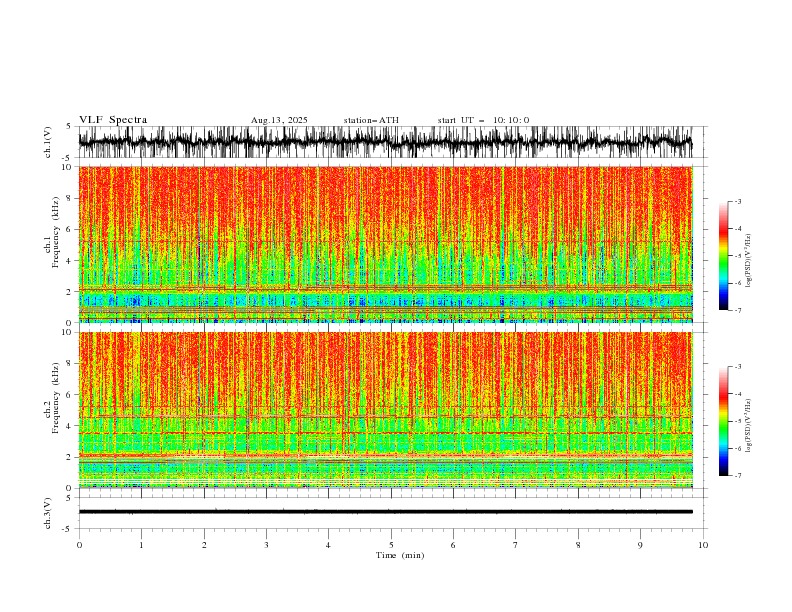The height and width of the screenshot is (612, 792).
Task: Click the '-7' label on upper colorbar
Action: coord(738,310)
